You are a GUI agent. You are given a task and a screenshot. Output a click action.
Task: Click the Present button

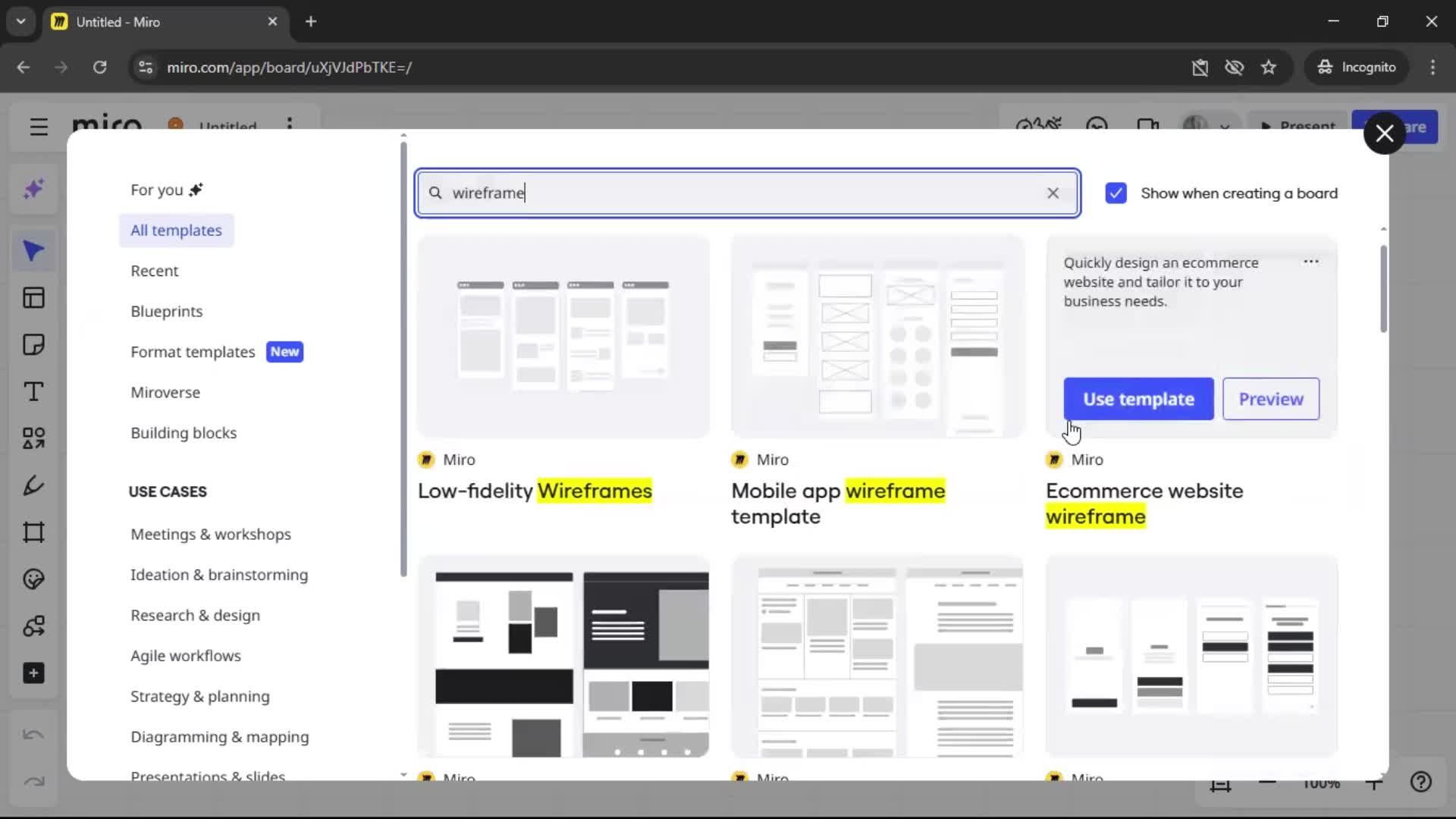point(1298,127)
